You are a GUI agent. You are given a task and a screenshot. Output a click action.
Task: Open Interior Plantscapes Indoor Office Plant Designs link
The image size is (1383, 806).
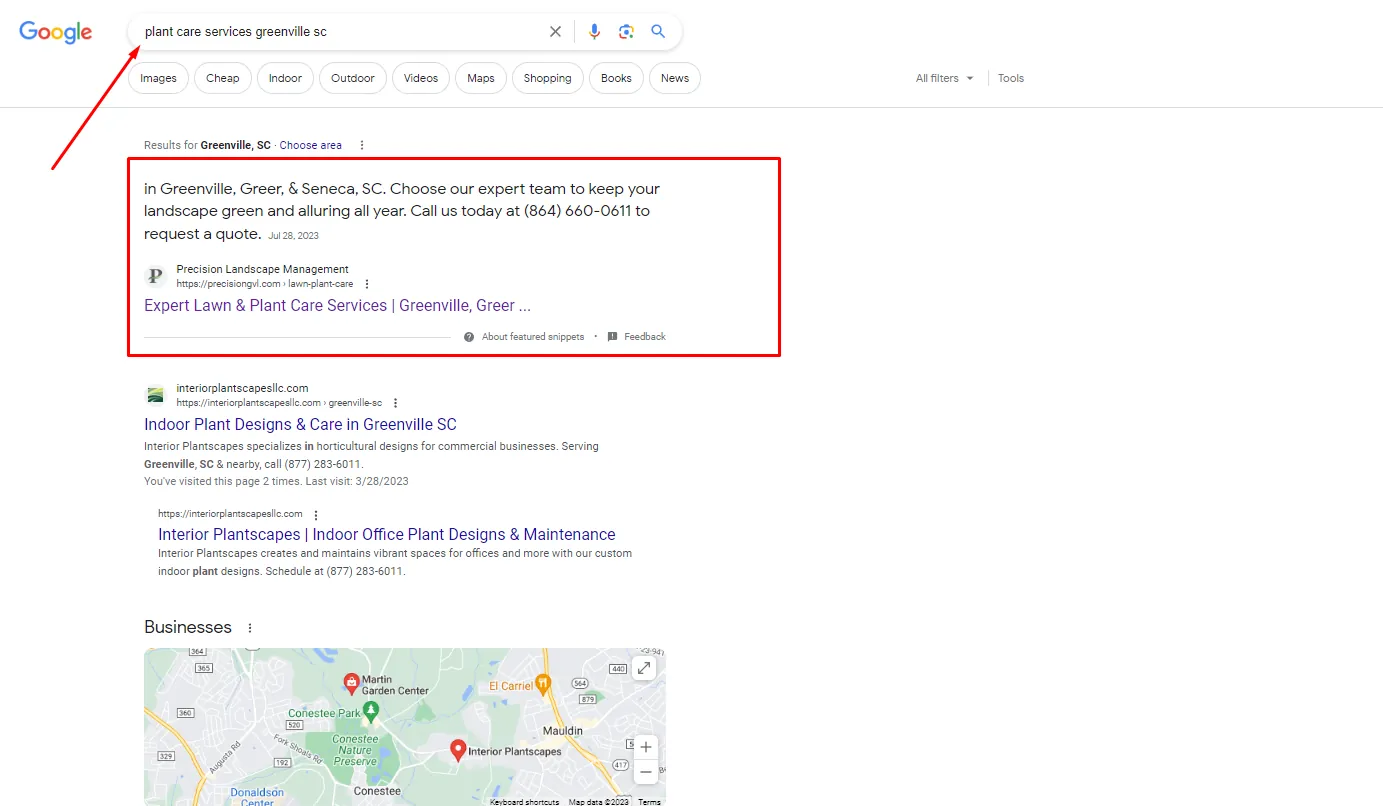pyautogui.click(x=387, y=535)
